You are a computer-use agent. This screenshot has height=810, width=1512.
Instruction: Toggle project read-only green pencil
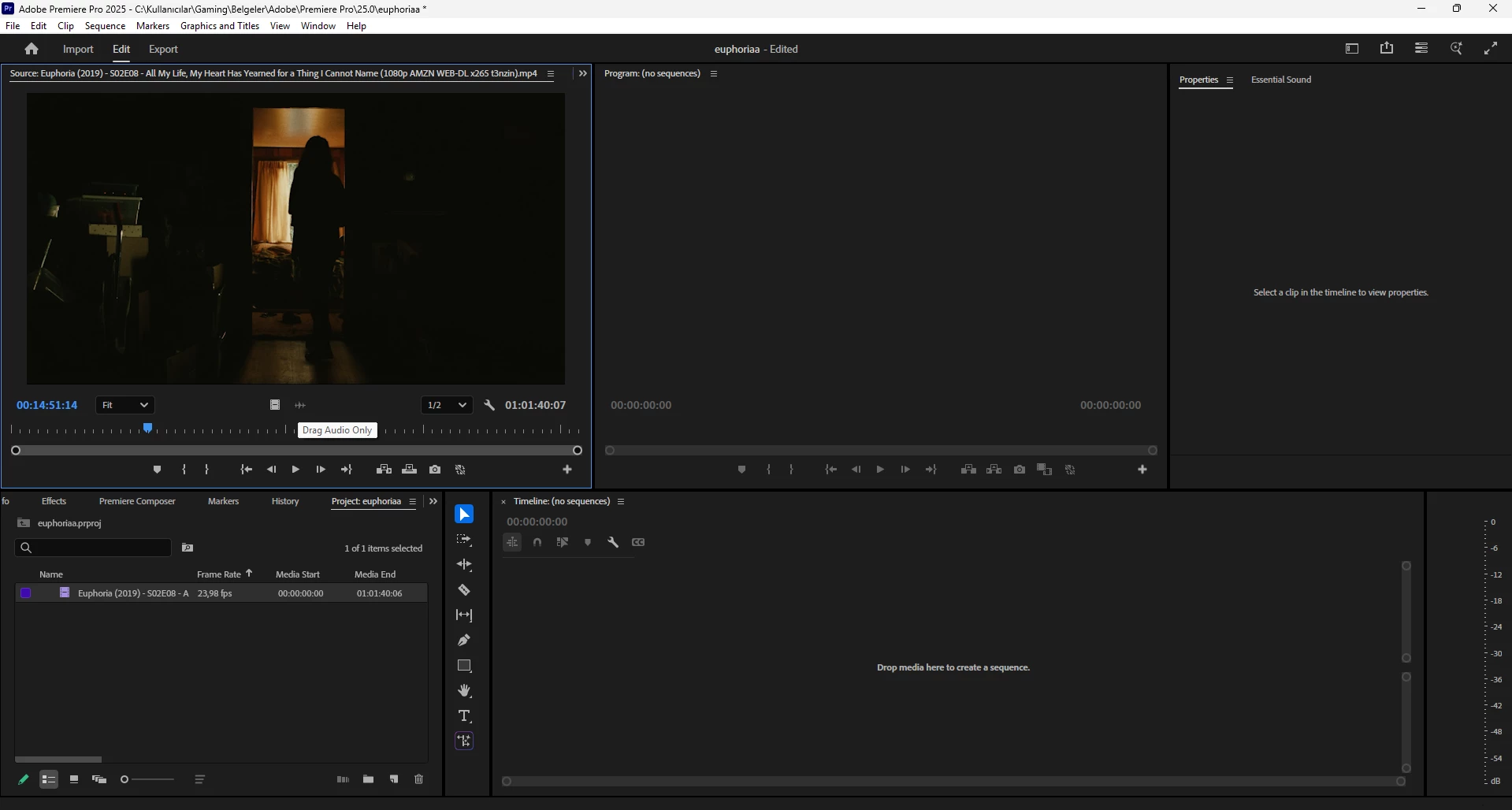[x=24, y=779]
